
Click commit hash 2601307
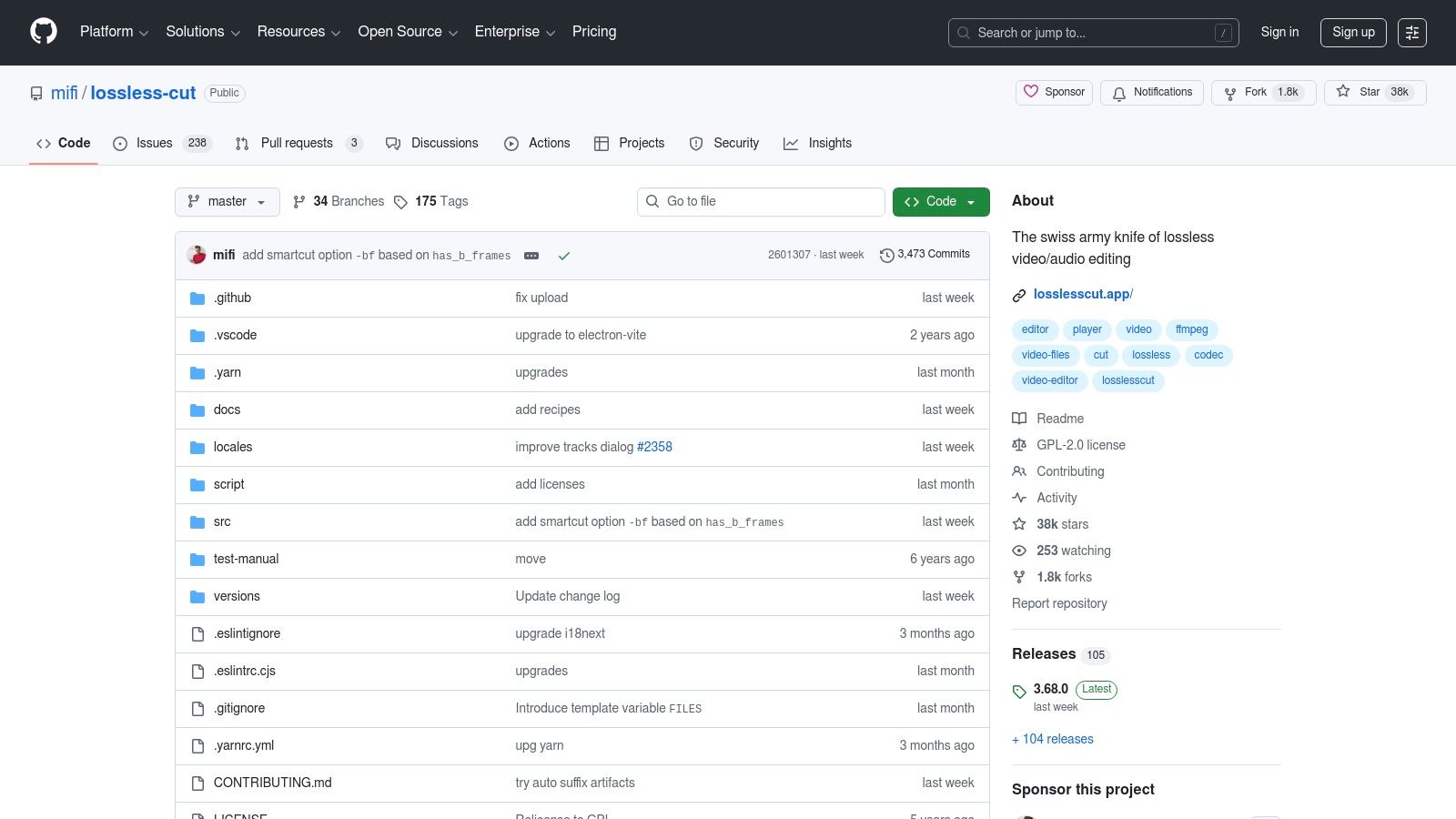click(789, 255)
